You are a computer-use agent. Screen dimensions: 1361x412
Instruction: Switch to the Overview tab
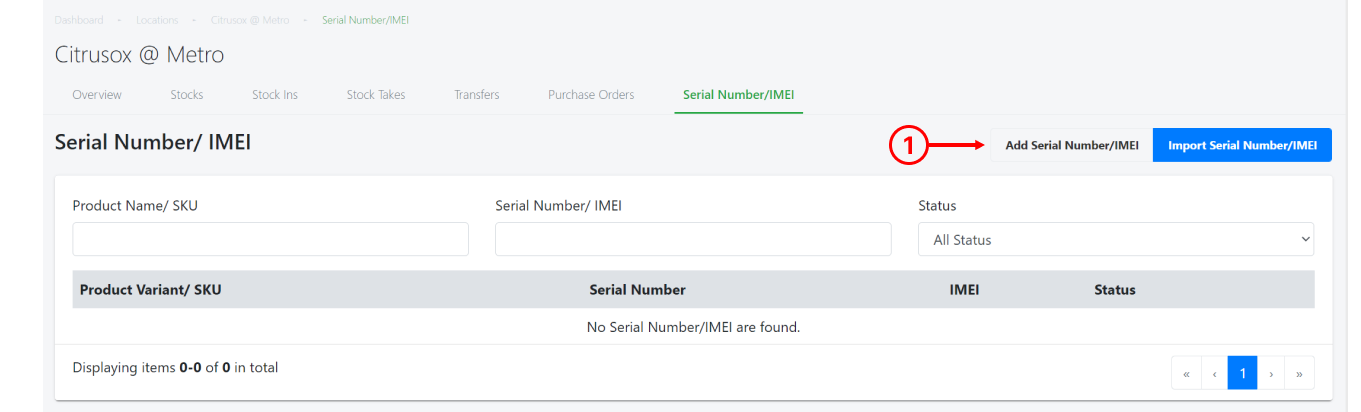point(97,95)
